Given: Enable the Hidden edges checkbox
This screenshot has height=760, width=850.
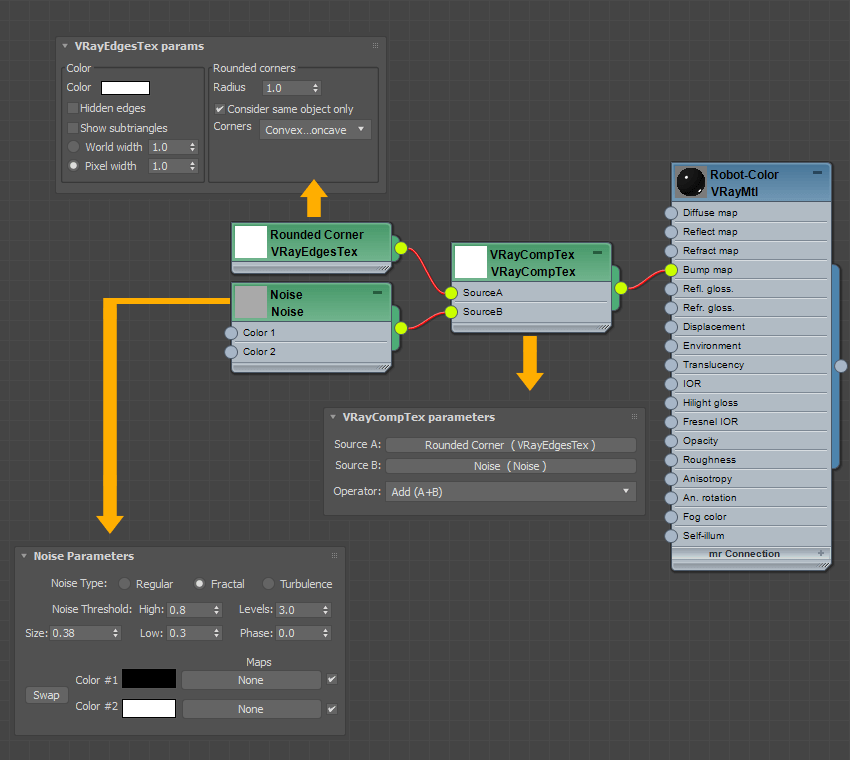Looking at the screenshot, I should point(73,108).
